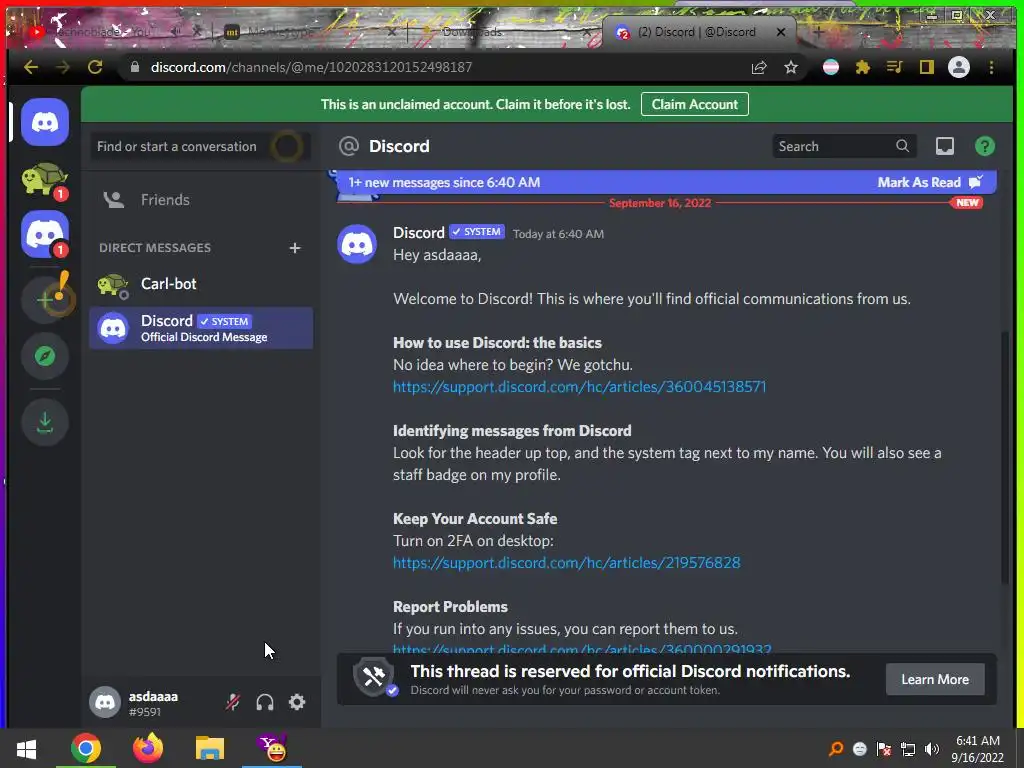Image resolution: width=1024 pixels, height=768 pixels.
Task: Open a new browser tab
Action: (818, 31)
